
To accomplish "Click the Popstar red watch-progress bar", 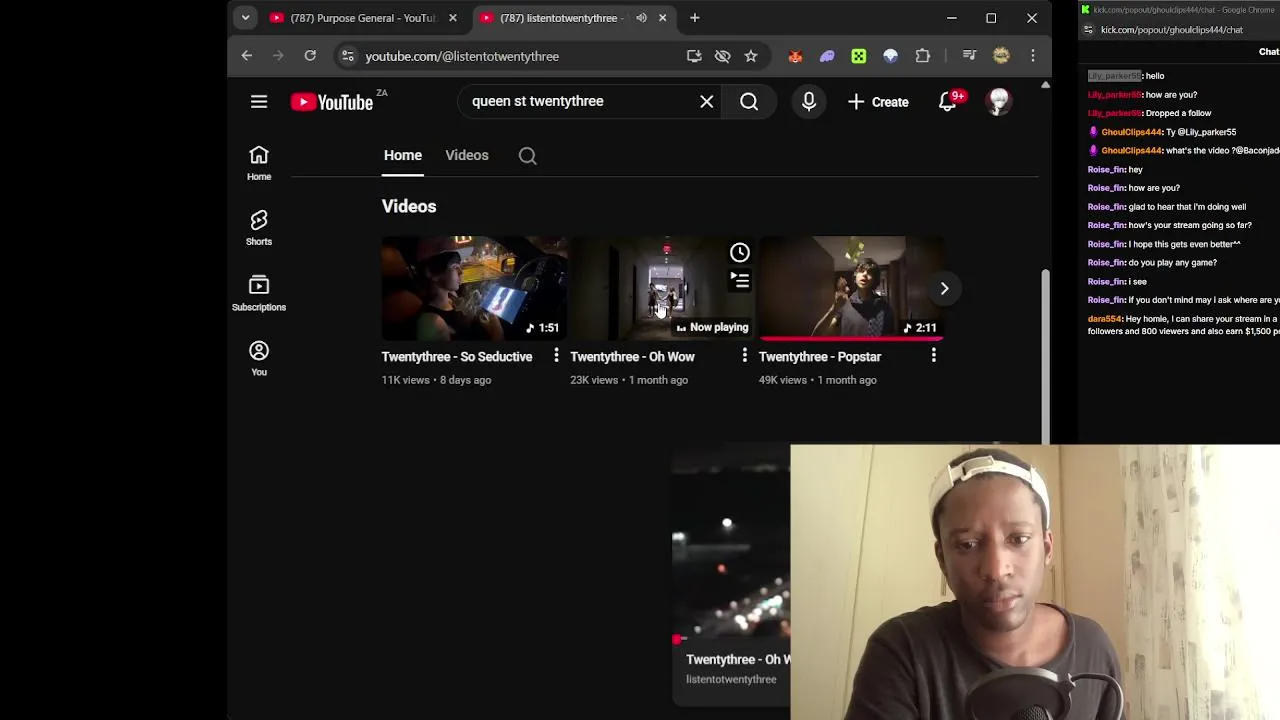I will coord(851,338).
